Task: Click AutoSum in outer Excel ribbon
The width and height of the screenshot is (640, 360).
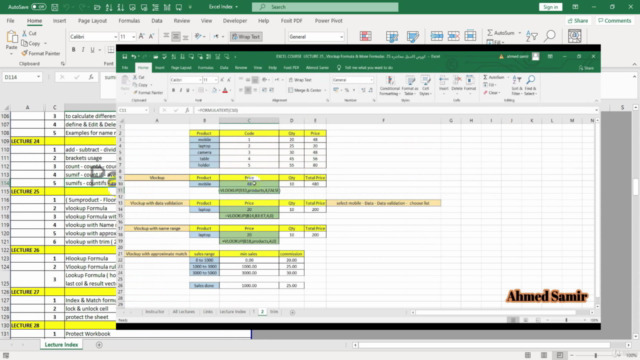Action: pyautogui.click(x=500, y=33)
